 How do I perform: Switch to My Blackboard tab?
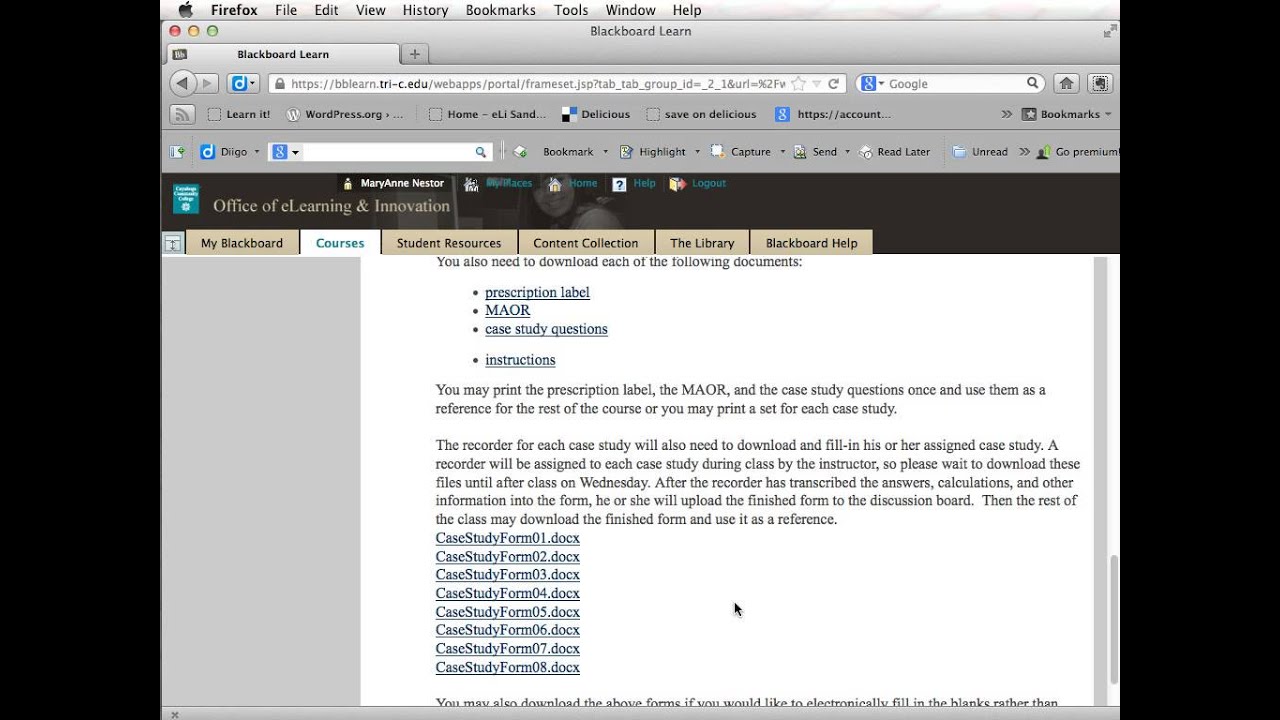coord(242,243)
